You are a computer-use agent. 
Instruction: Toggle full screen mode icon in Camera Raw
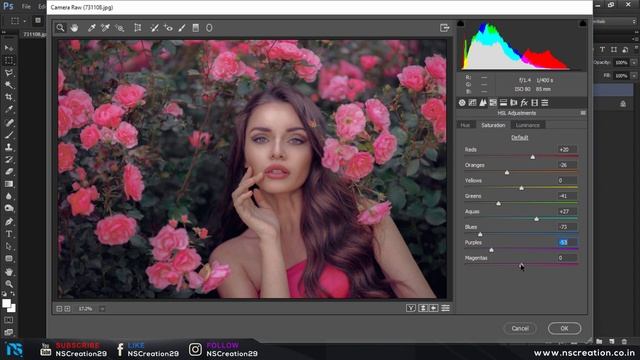coord(444,28)
